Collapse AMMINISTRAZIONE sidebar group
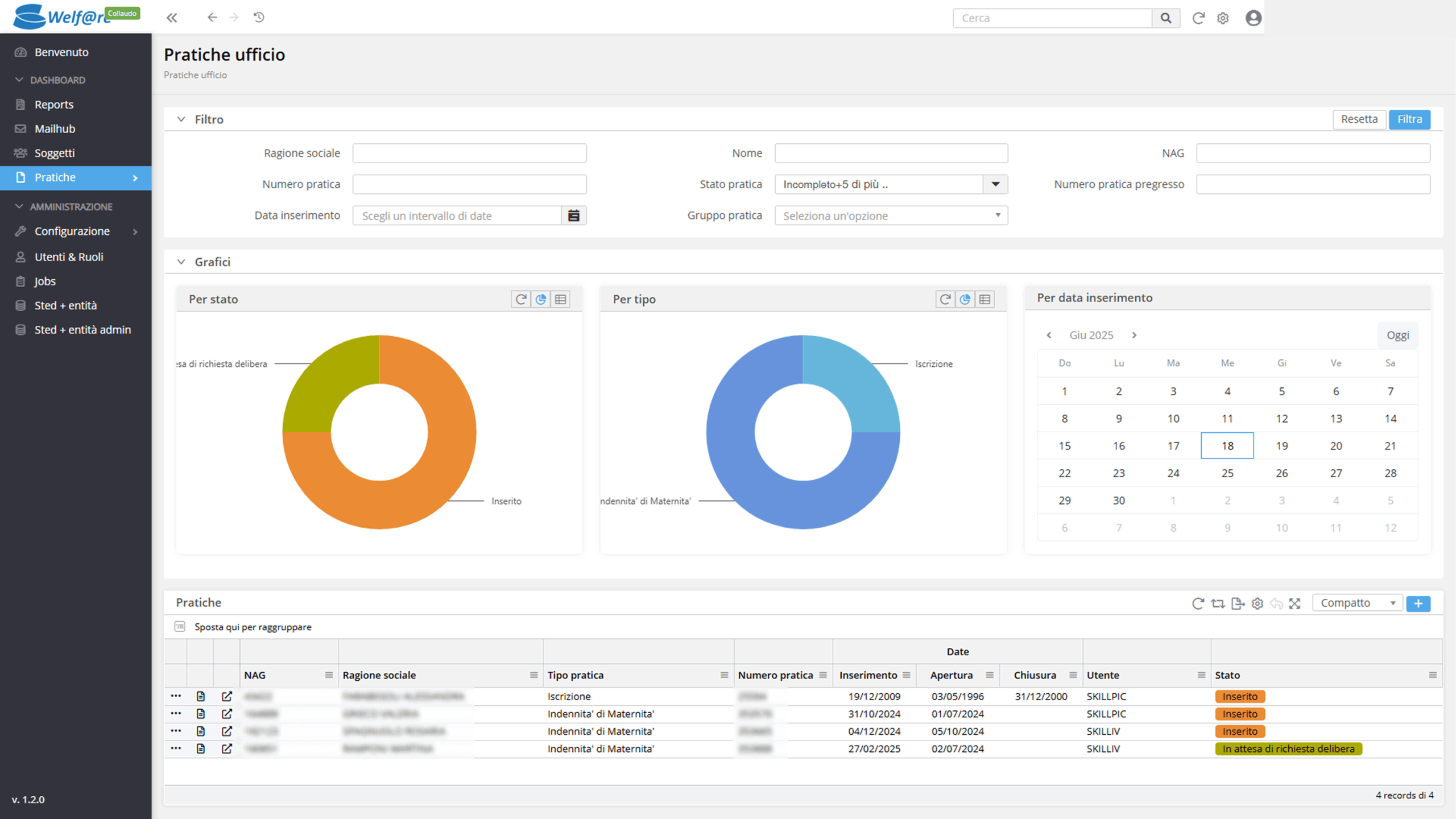 pyautogui.click(x=19, y=206)
